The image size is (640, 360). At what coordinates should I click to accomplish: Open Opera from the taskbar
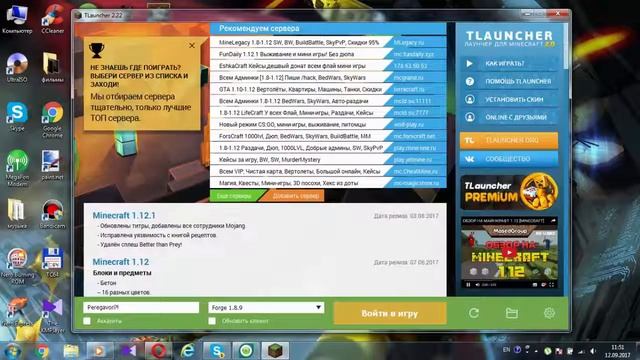pos(158,351)
